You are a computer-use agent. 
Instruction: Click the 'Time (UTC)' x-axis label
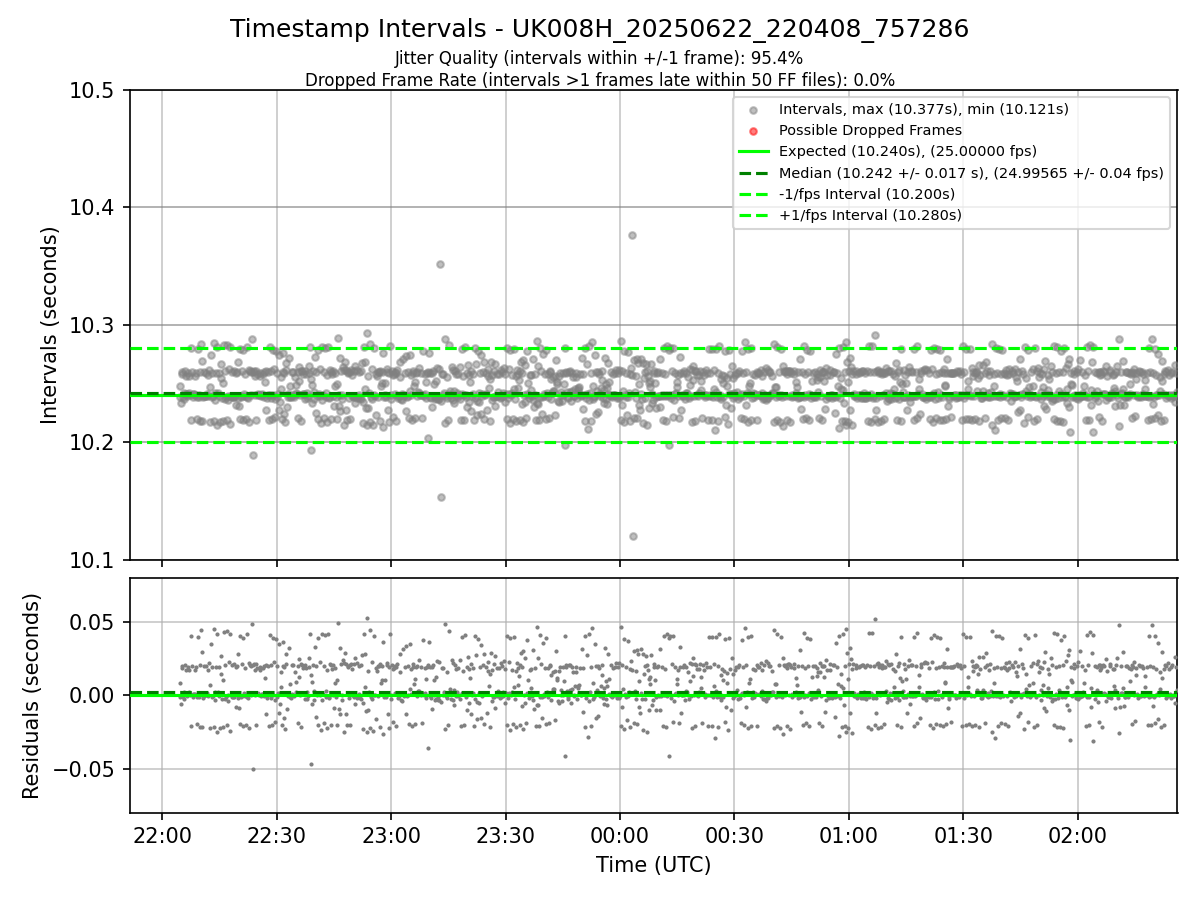pyautogui.click(x=653, y=865)
